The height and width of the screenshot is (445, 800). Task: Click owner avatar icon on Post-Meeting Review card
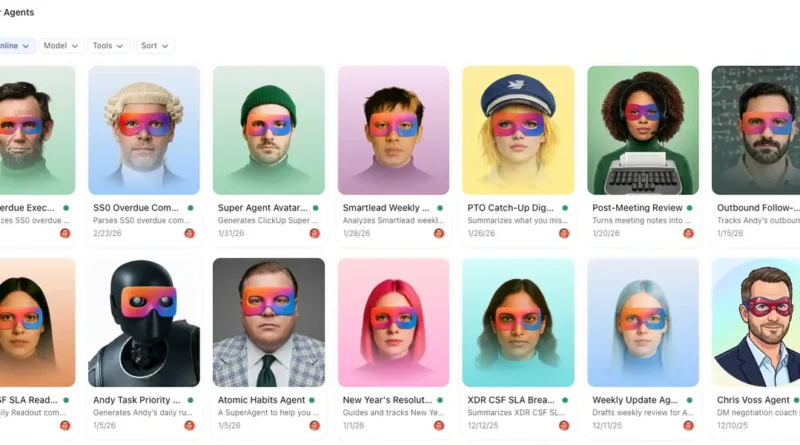(688, 233)
